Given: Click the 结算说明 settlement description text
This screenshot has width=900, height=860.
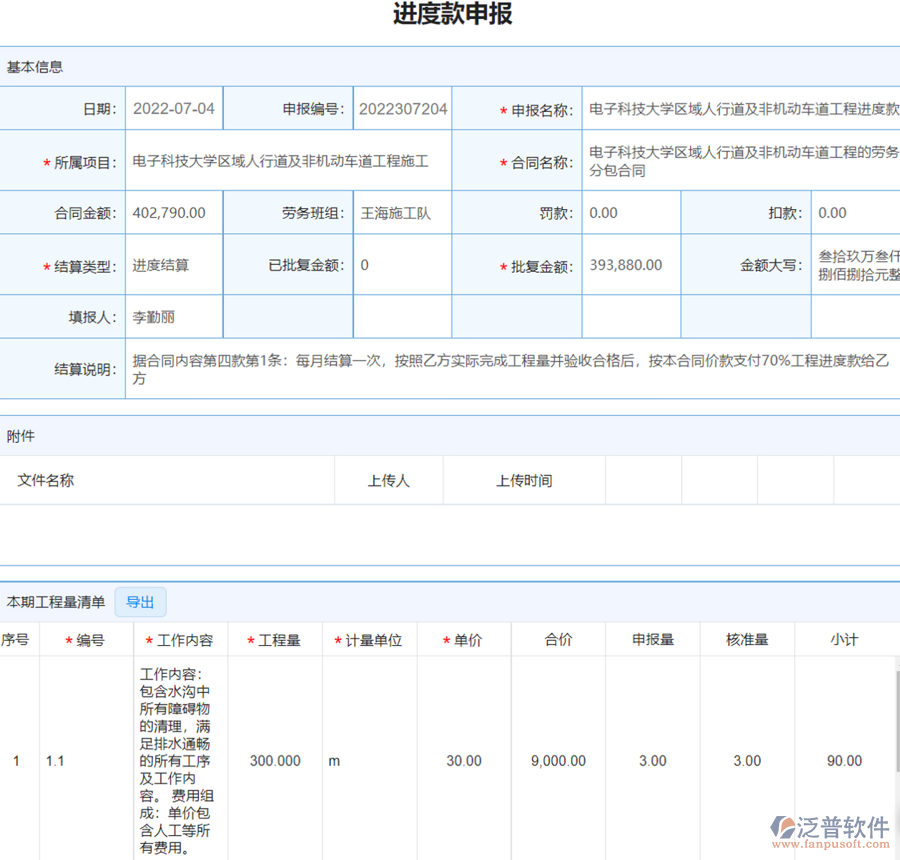Looking at the screenshot, I should [x=500, y=368].
